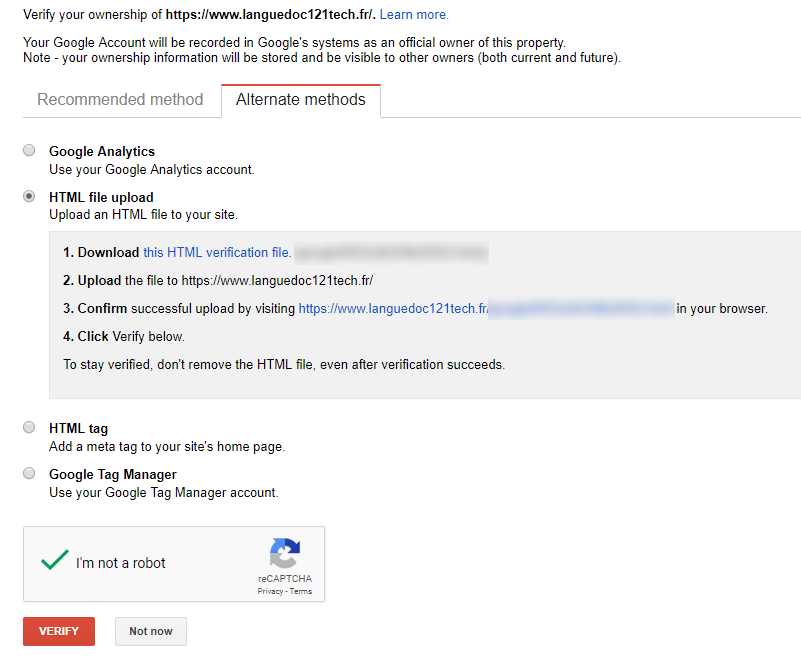Switch to the Recommended method tab

pos(120,100)
